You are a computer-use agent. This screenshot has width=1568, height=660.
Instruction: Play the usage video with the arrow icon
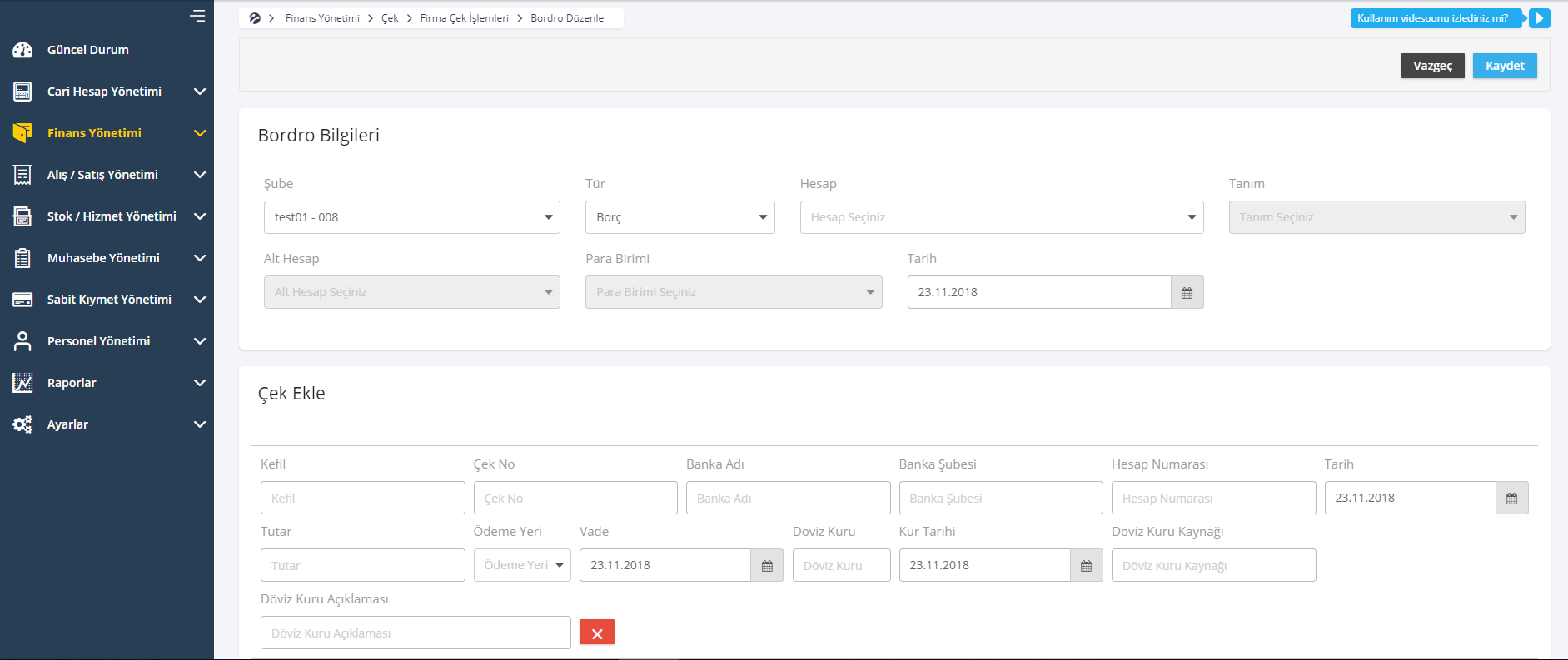coord(1540,17)
